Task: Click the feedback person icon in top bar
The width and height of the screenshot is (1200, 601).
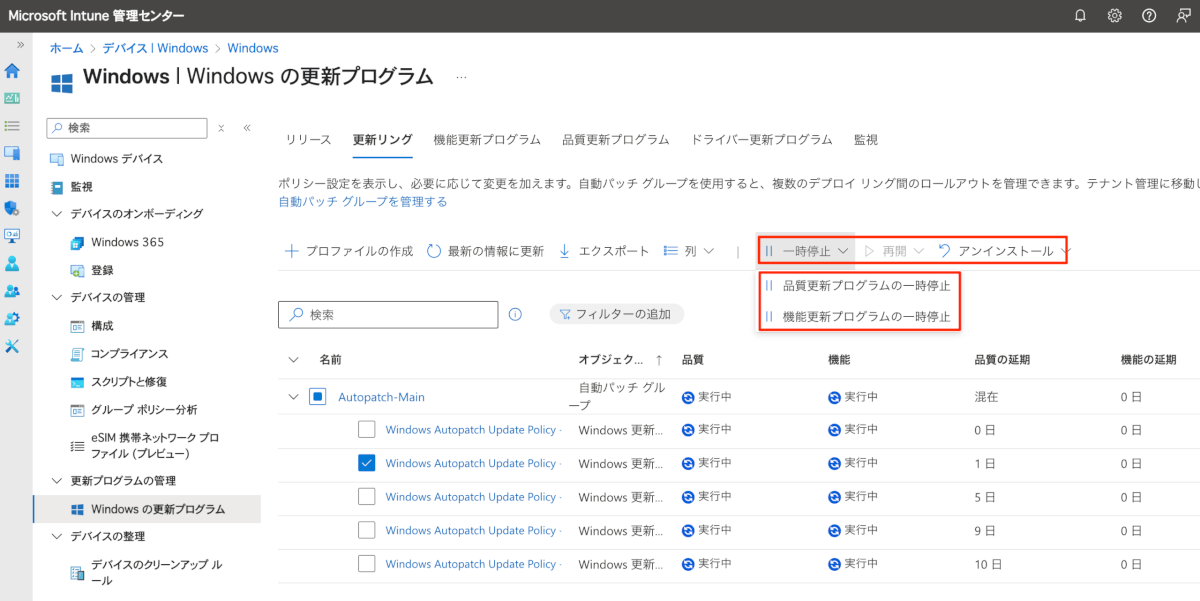Action: [1183, 16]
